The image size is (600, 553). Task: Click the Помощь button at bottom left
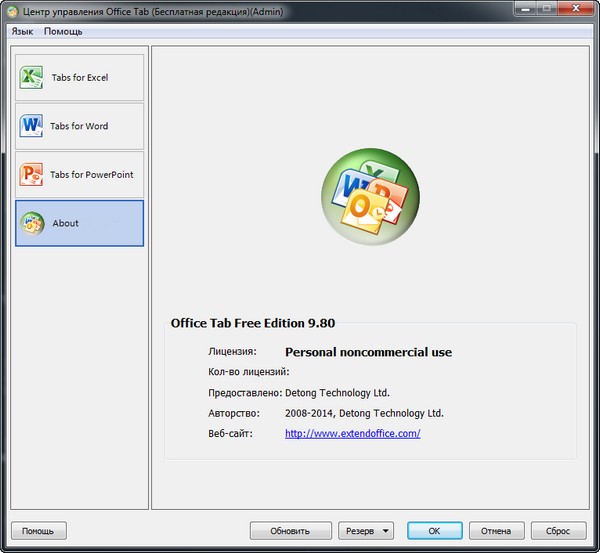[39, 531]
